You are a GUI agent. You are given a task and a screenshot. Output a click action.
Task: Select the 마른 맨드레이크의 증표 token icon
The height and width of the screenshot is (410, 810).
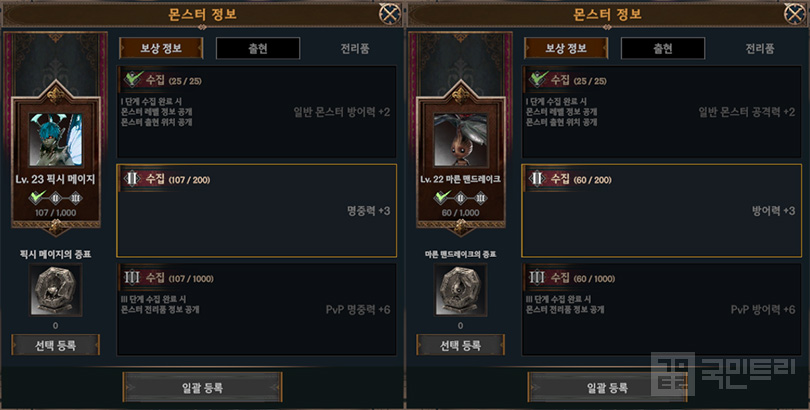pos(460,290)
